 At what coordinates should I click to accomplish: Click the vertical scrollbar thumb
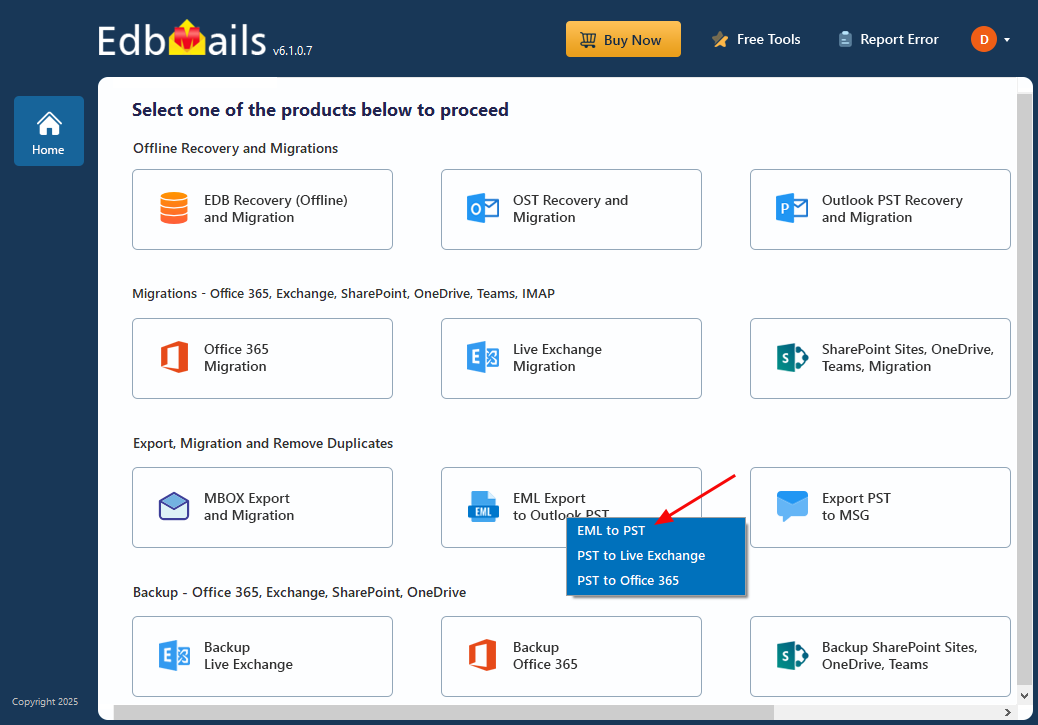coord(1024,387)
